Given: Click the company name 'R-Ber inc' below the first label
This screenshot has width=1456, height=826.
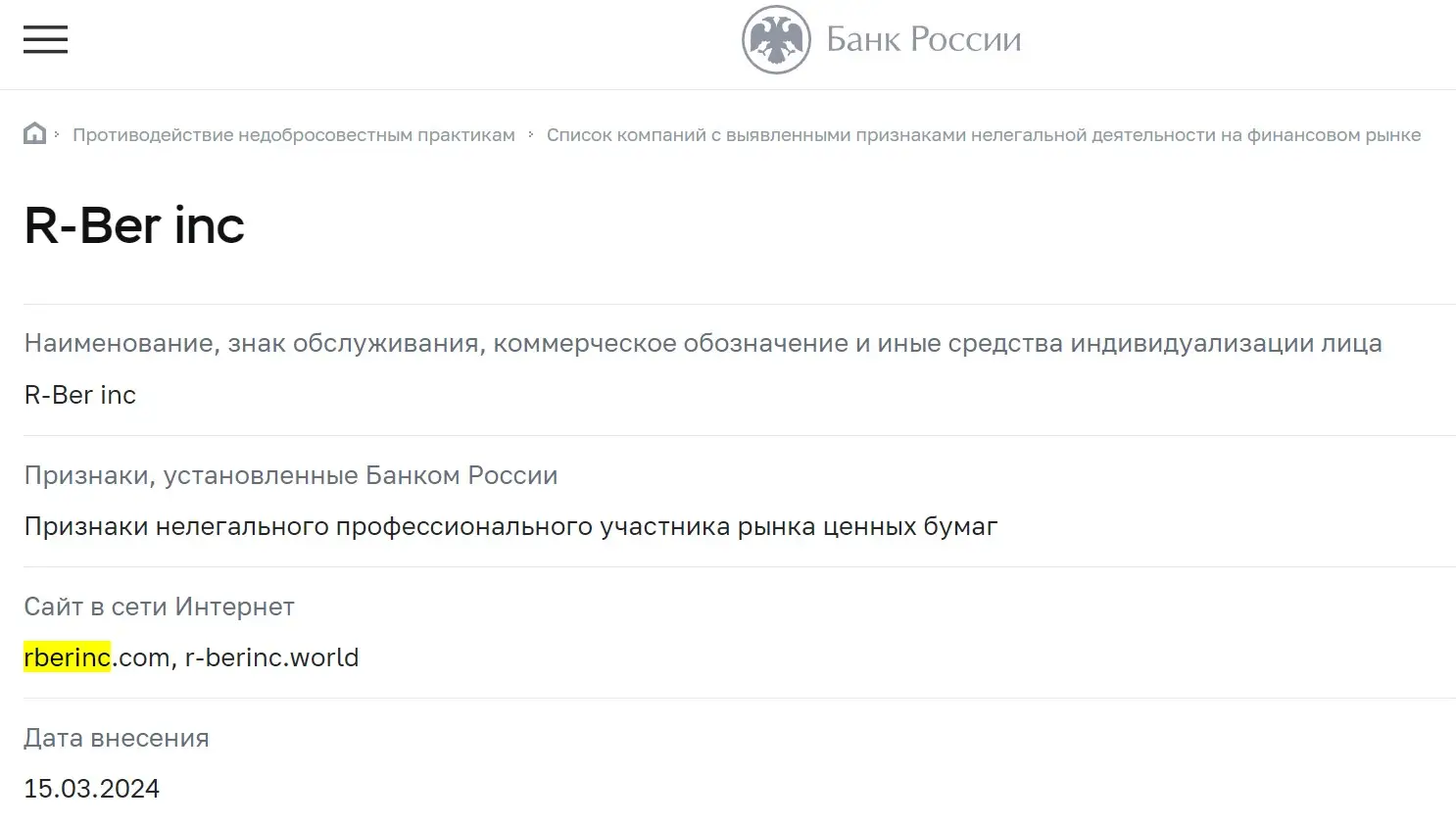Looking at the screenshot, I should pos(79,395).
